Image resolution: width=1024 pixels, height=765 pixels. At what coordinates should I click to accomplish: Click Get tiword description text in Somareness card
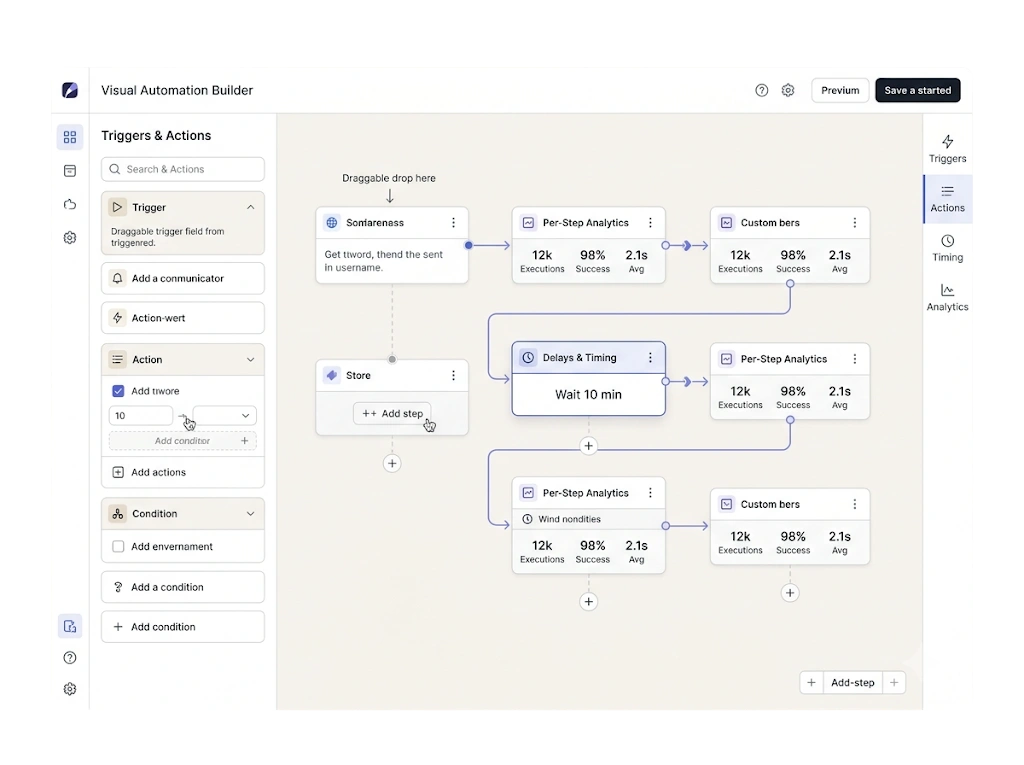pos(383,261)
